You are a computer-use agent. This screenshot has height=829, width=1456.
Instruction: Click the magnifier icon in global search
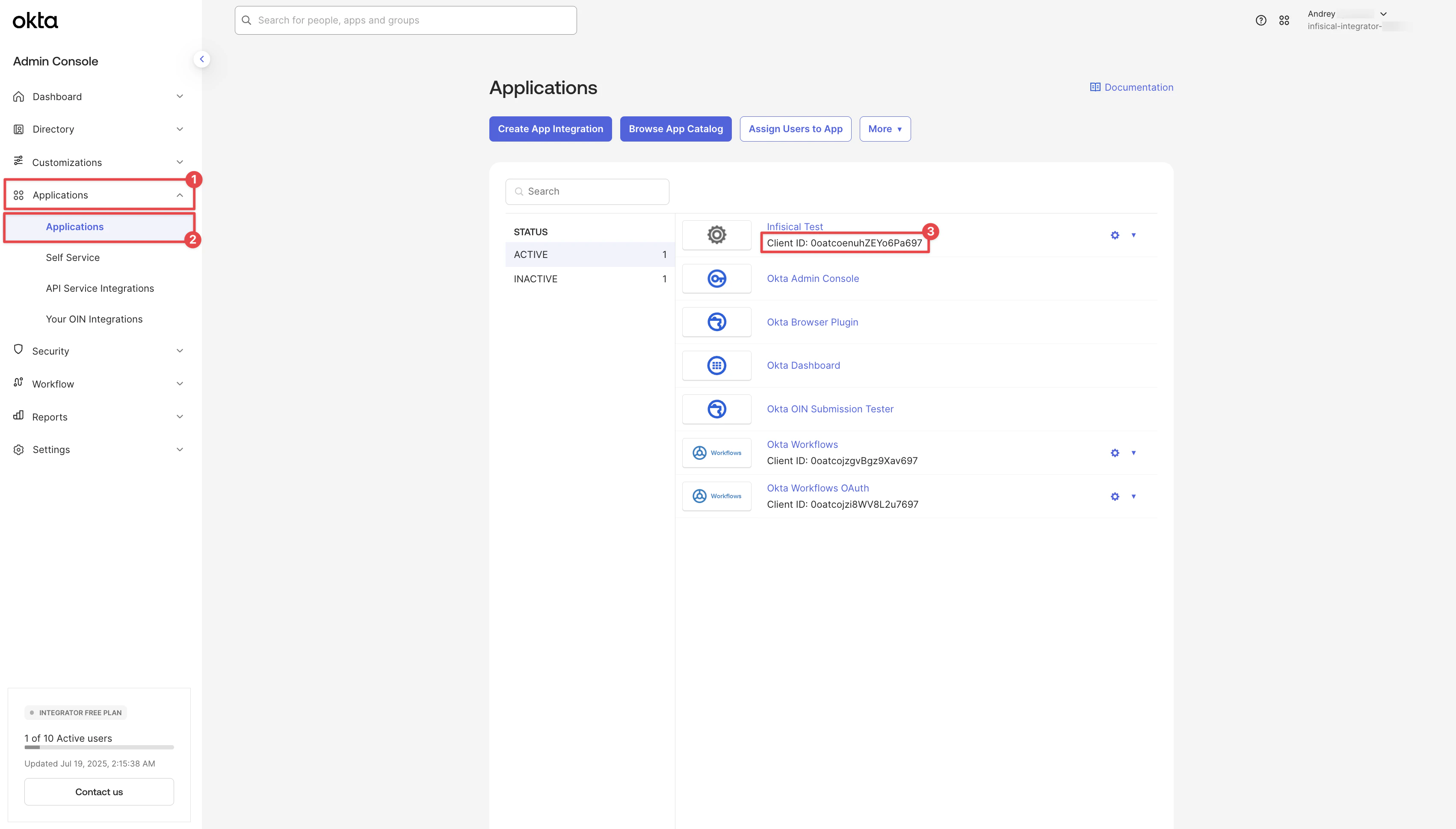click(246, 21)
